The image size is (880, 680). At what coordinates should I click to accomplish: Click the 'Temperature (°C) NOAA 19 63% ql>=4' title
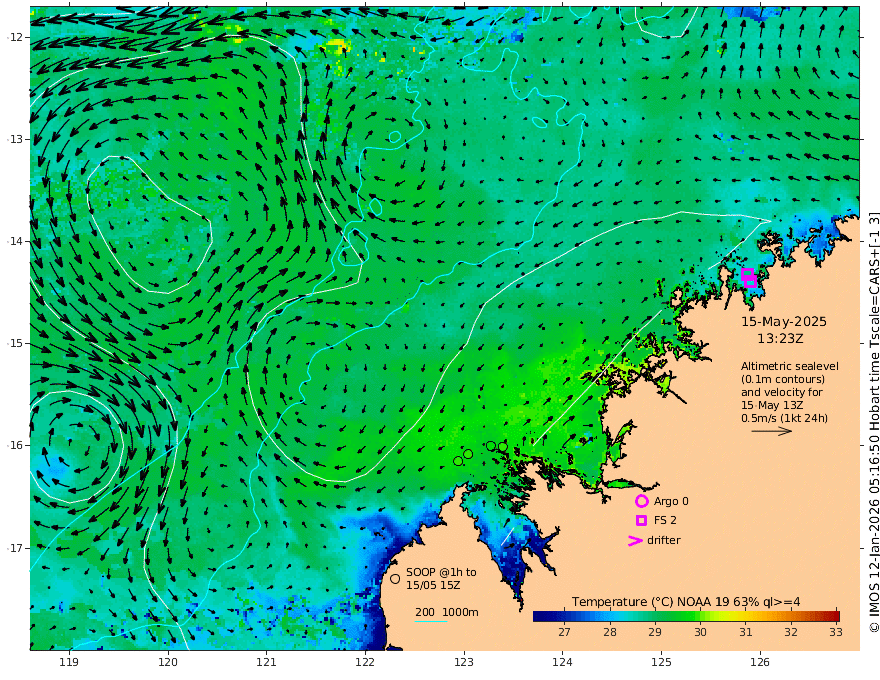tap(686, 602)
